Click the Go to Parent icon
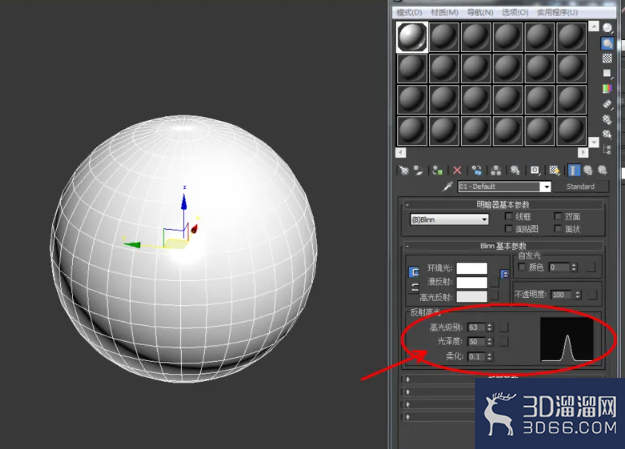Screen dimensions: 625x449 [x=588, y=171]
